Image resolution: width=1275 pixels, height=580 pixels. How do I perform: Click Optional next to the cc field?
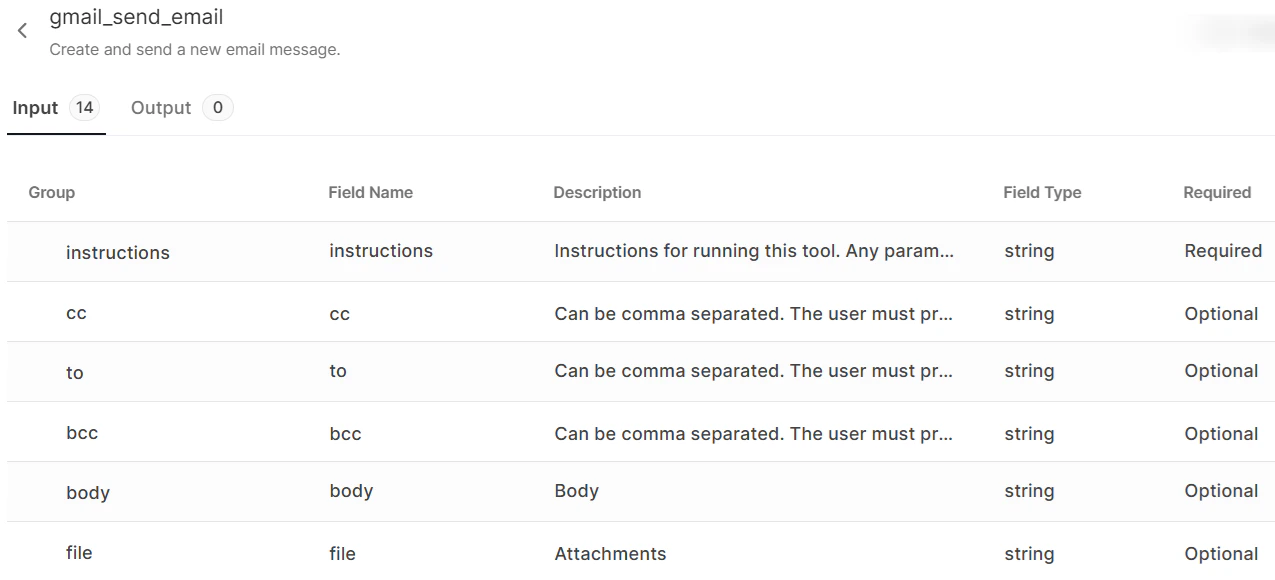(1221, 313)
